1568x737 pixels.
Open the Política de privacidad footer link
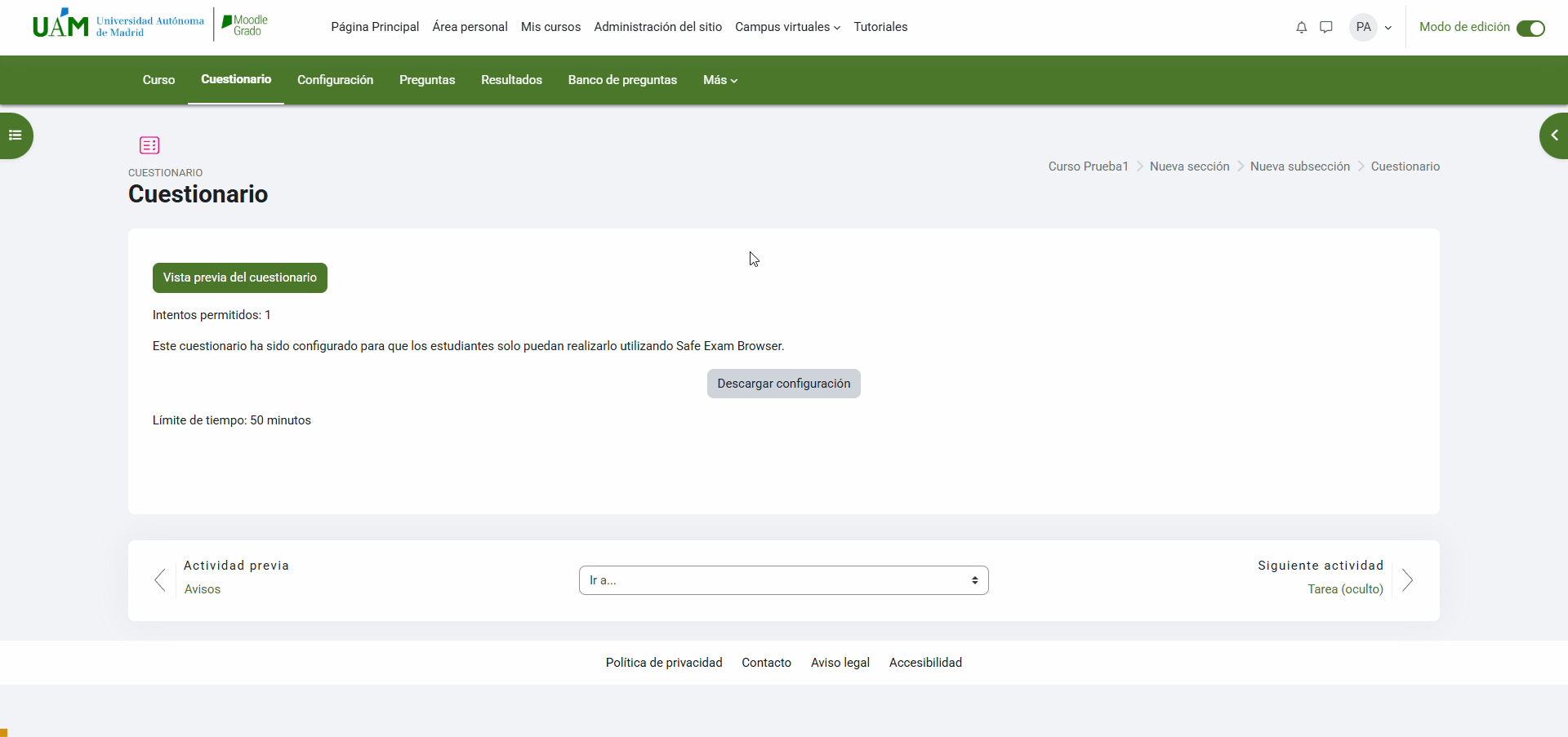(664, 663)
